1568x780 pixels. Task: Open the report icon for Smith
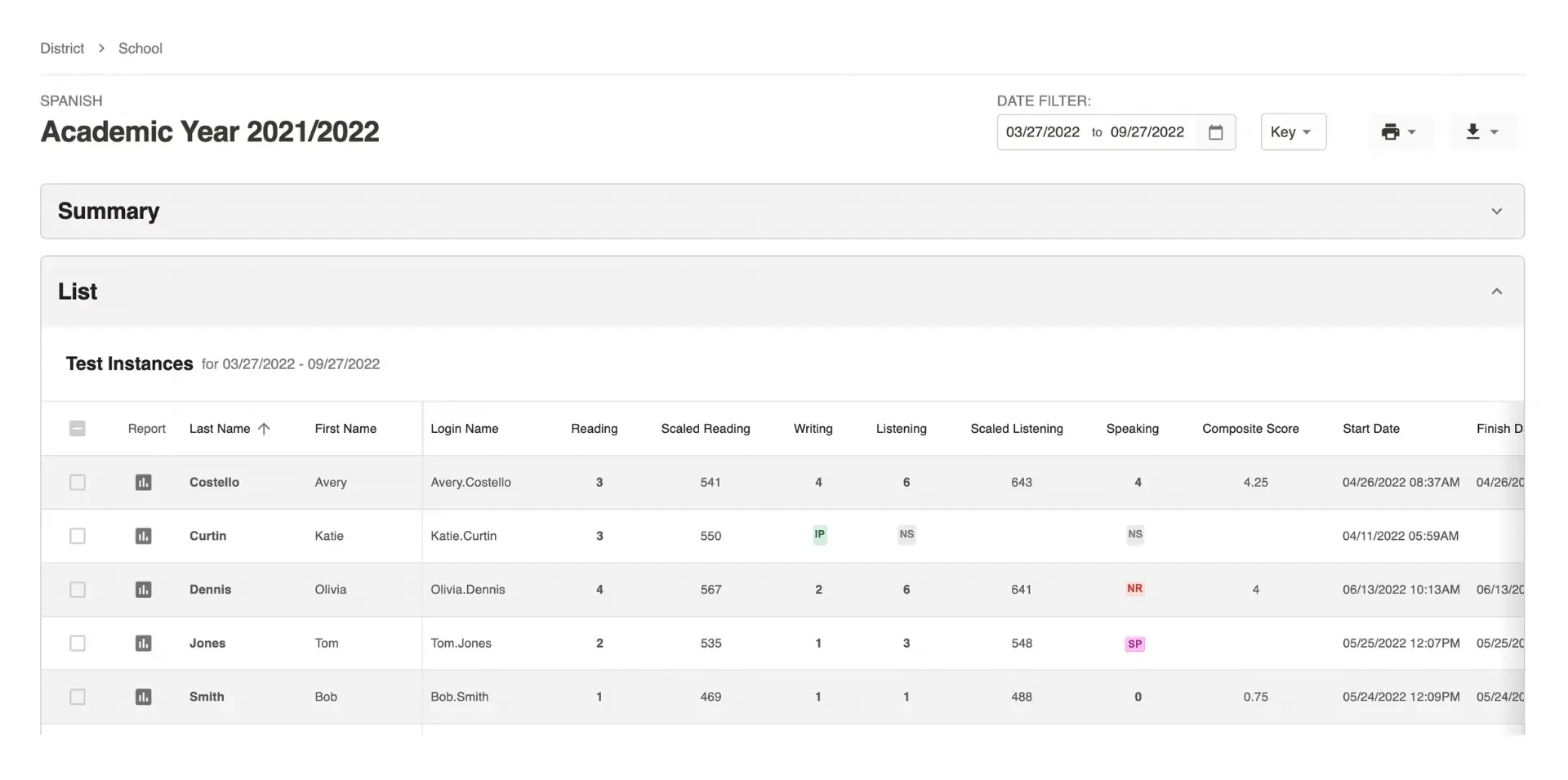click(143, 697)
